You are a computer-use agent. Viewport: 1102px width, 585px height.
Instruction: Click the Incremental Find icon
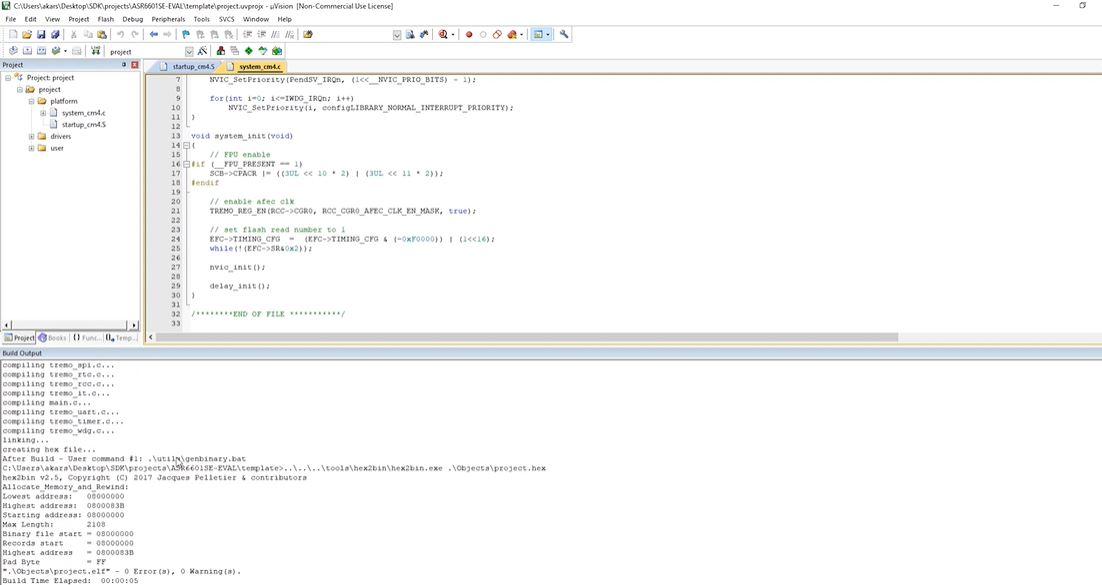click(x=424, y=34)
